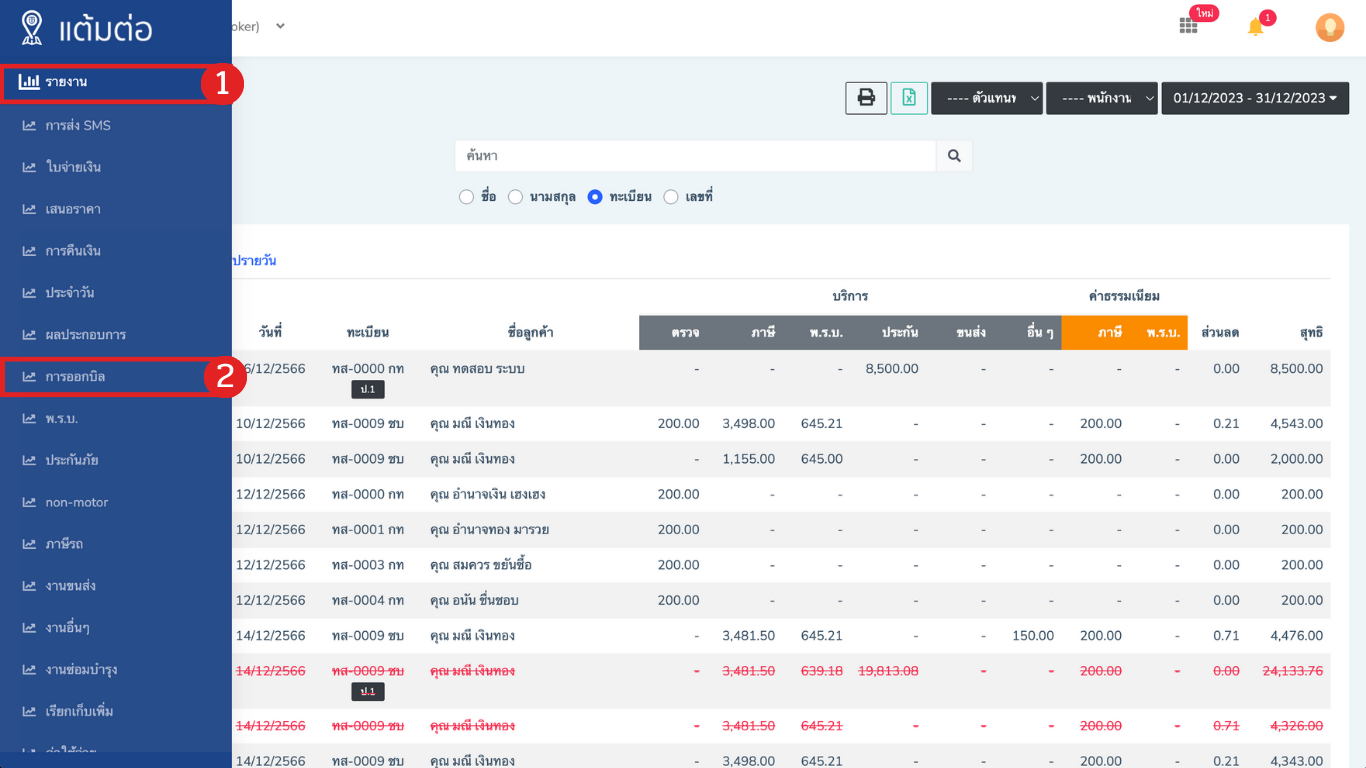Click the magnifier search button

954,156
